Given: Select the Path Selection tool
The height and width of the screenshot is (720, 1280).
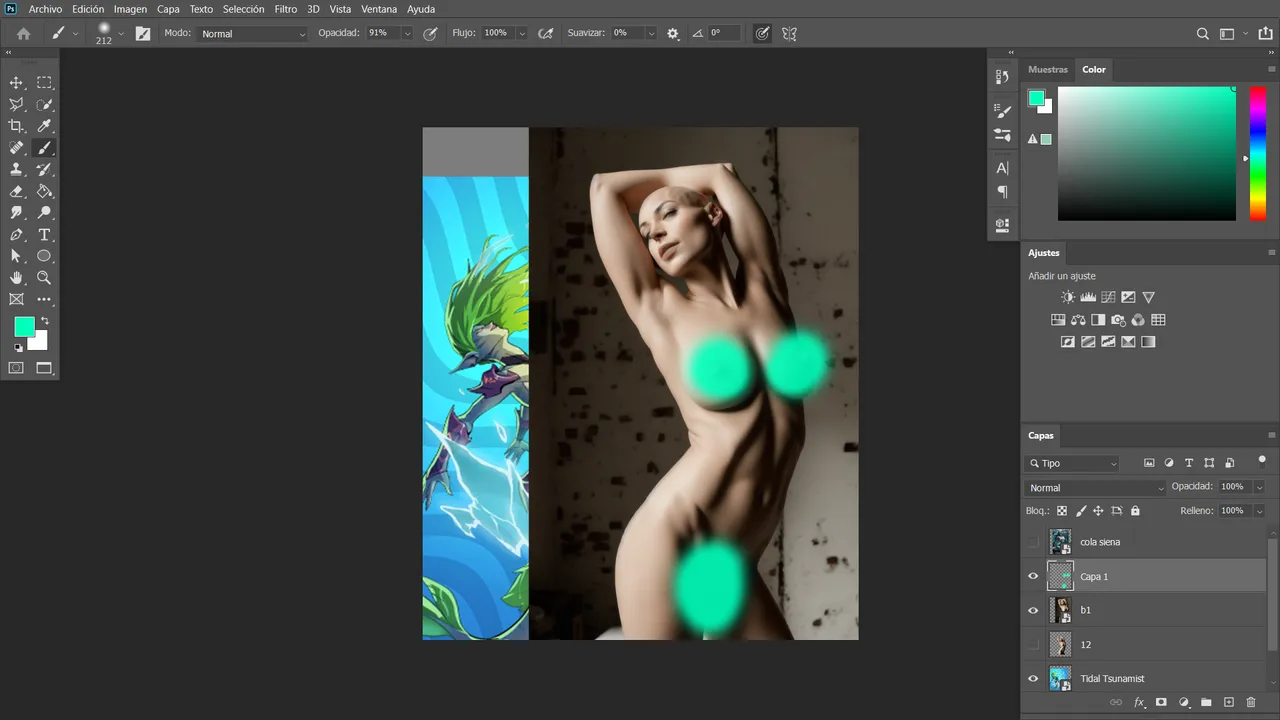Looking at the screenshot, I should (x=16, y=256).
